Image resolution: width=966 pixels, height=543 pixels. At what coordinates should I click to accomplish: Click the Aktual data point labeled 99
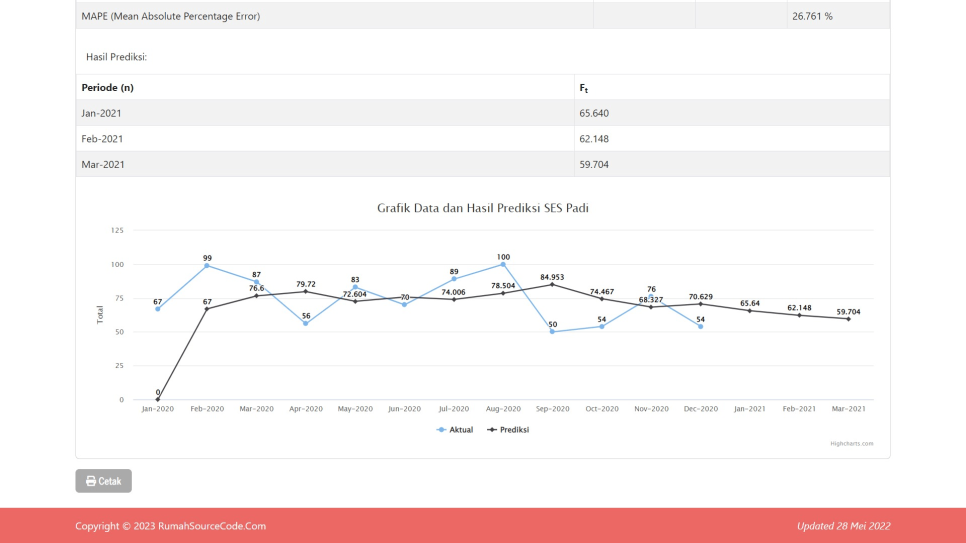[x=207, y=266]
